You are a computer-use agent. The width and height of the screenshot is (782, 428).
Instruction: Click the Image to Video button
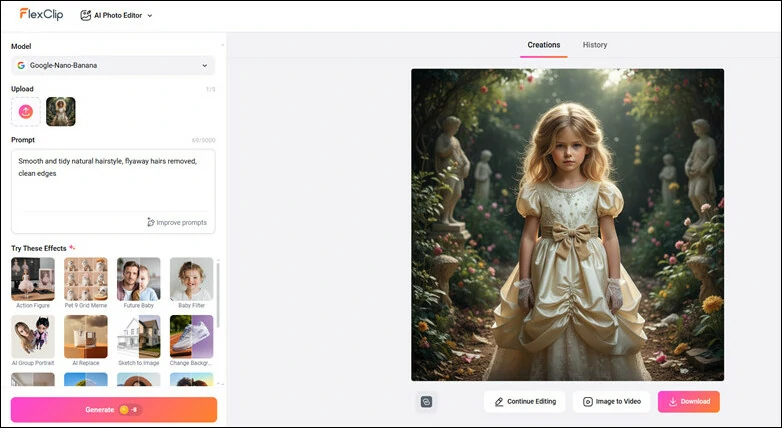[611, 402]
